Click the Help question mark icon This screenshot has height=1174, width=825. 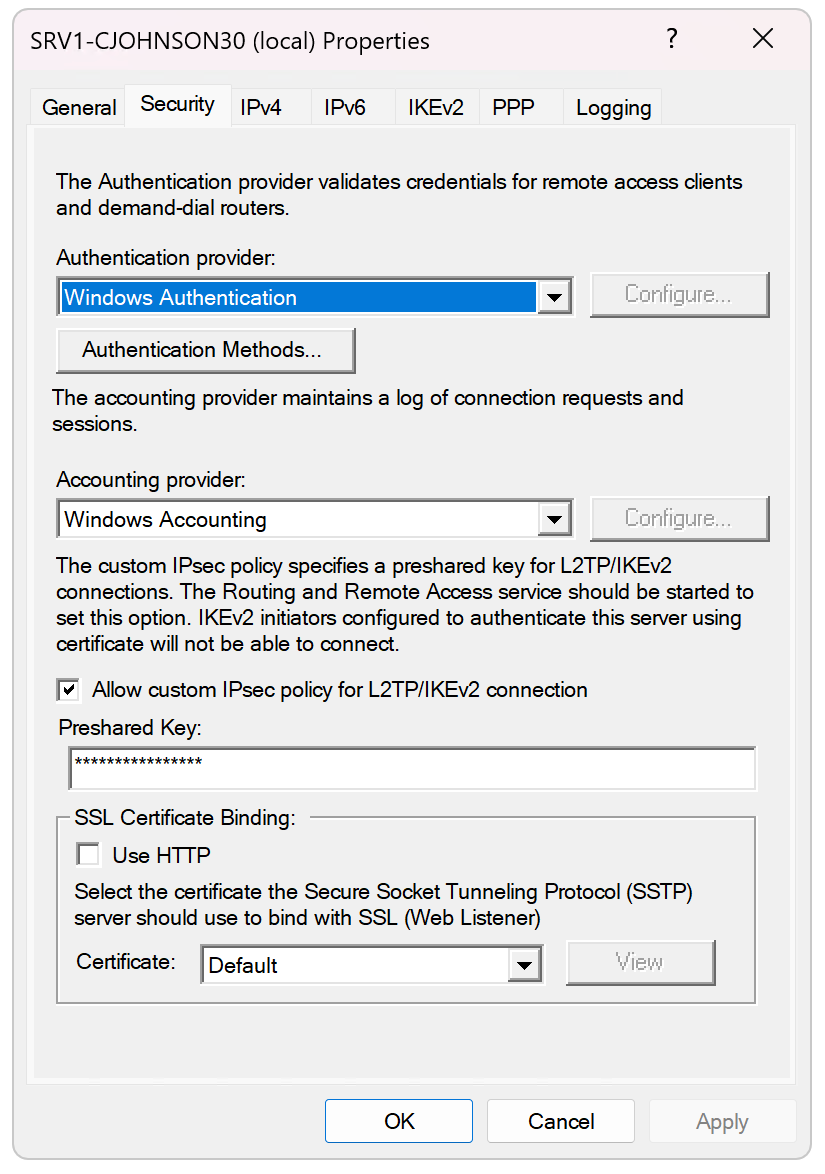tap(672, 39)
